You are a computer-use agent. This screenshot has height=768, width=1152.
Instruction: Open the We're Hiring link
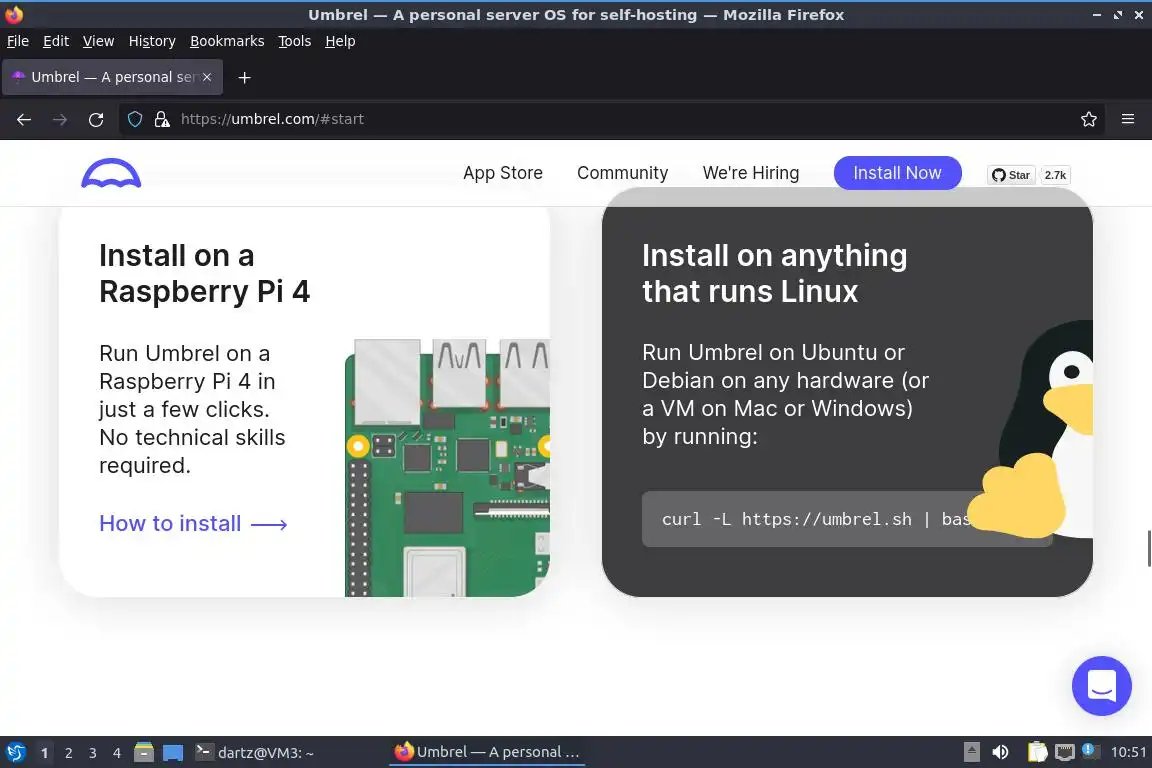coord(751,173)
